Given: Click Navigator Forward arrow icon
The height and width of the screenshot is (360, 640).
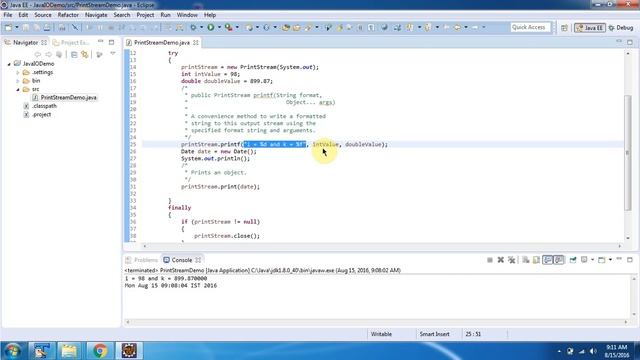Looking at the screenshot, I should pos(49,54).
